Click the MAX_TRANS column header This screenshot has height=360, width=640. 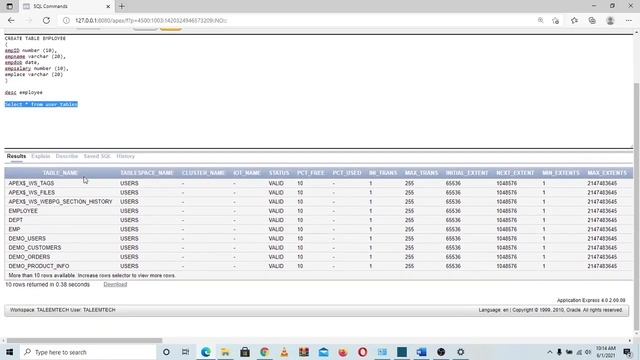click(x=421, y=173)
